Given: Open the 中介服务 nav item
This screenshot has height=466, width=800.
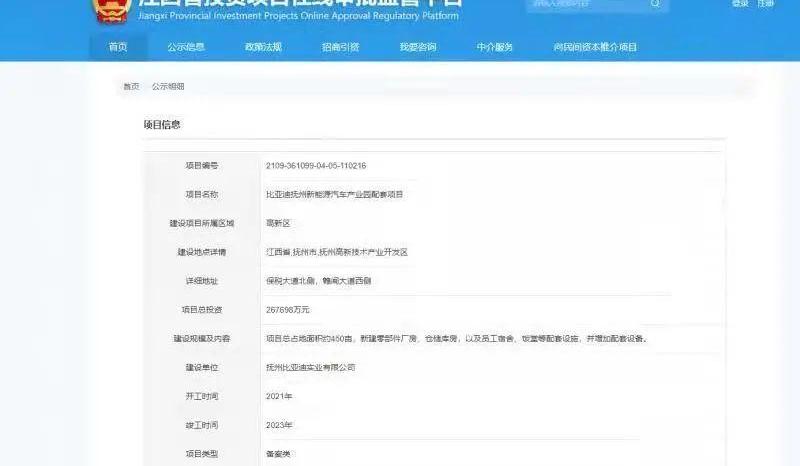Looking at the screenshot, I should [494, 47].
